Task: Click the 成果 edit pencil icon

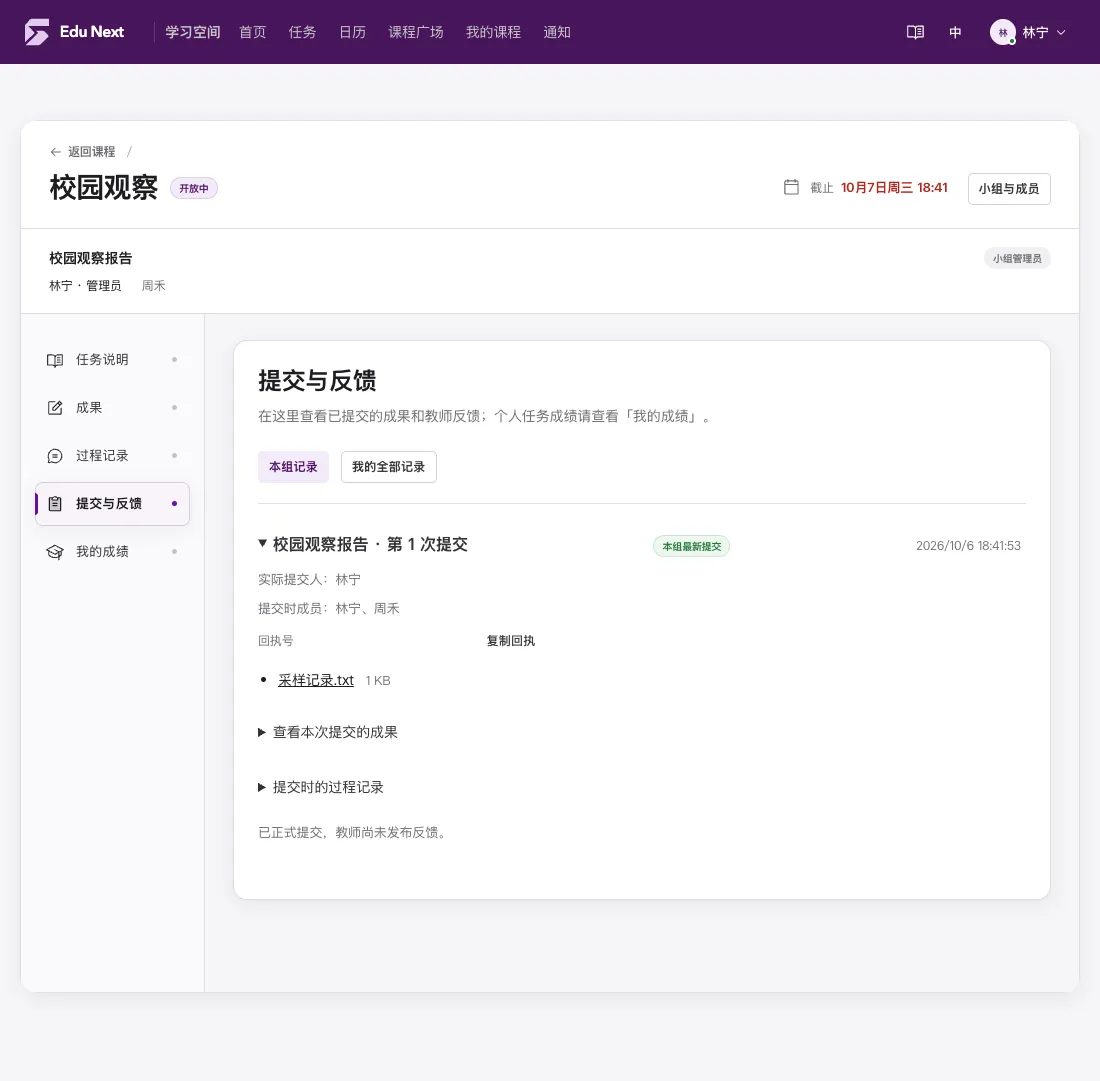Action: (x=55, y=408)
